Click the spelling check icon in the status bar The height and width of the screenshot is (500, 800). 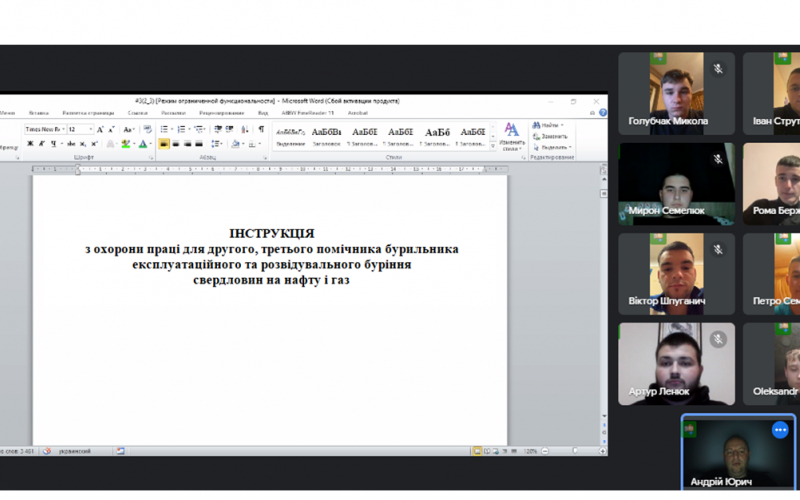tap(47, 451)
